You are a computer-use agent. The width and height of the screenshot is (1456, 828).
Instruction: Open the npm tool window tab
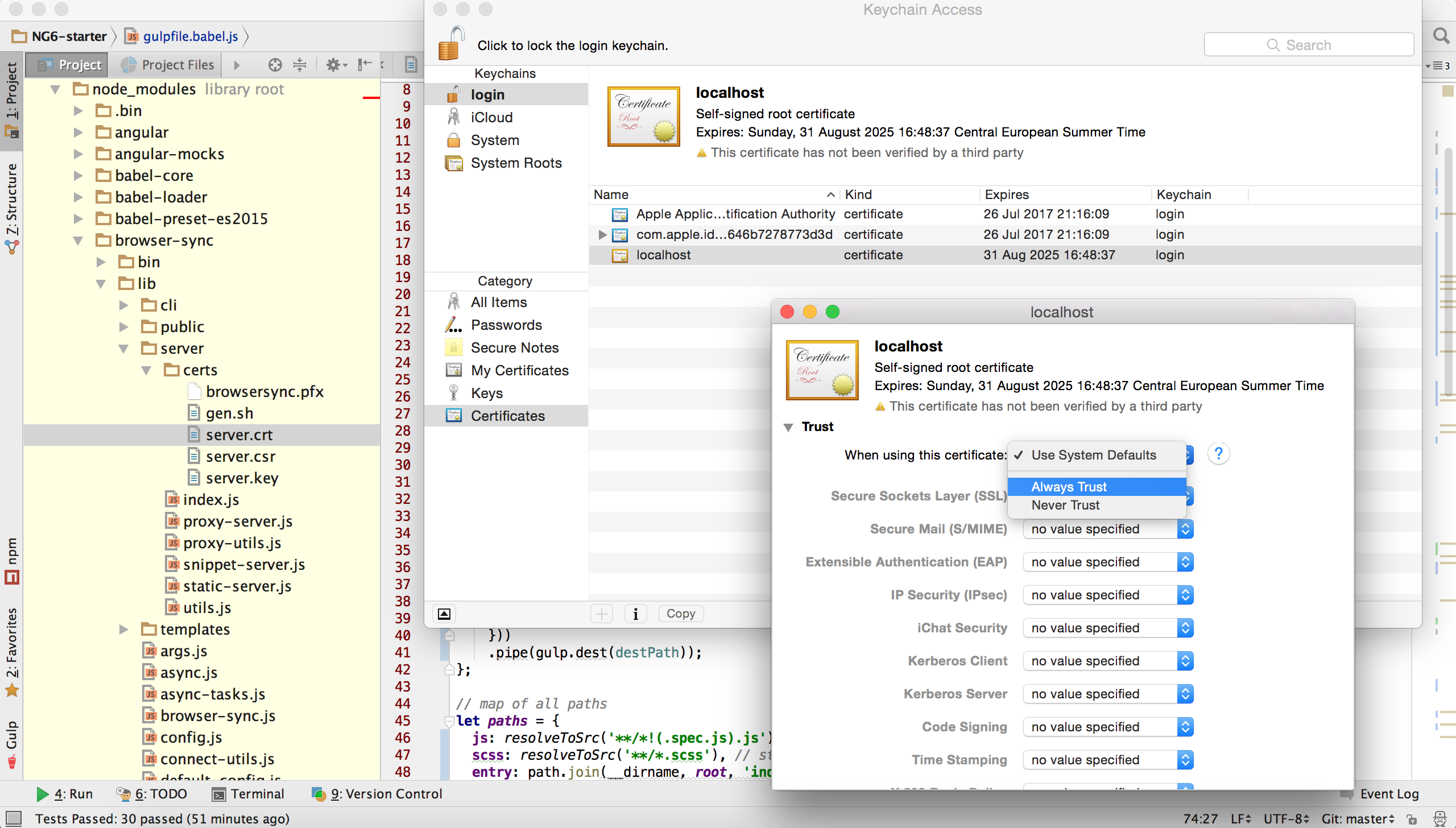tap(11, 560)
